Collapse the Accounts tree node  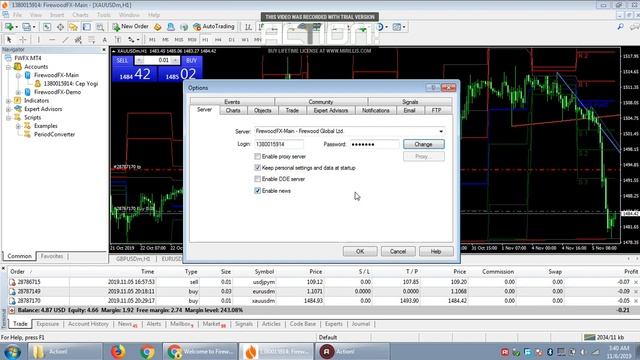pyautogui.click(x=8, y=67)
